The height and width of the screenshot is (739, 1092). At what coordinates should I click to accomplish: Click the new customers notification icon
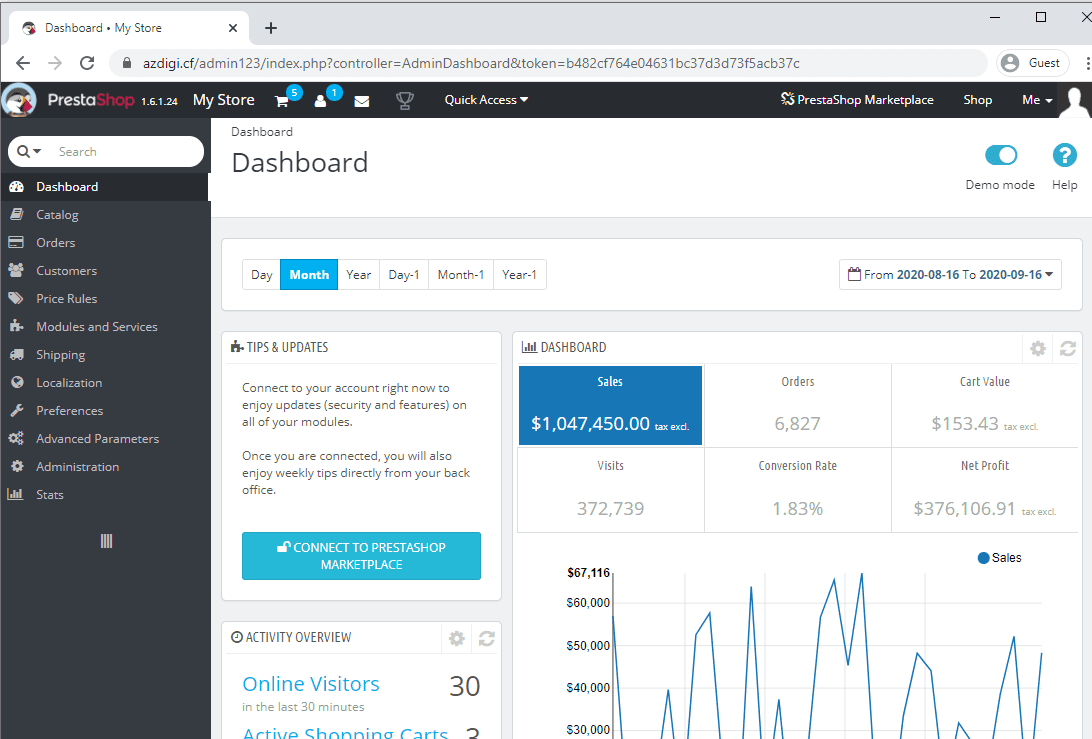point(321,100)
